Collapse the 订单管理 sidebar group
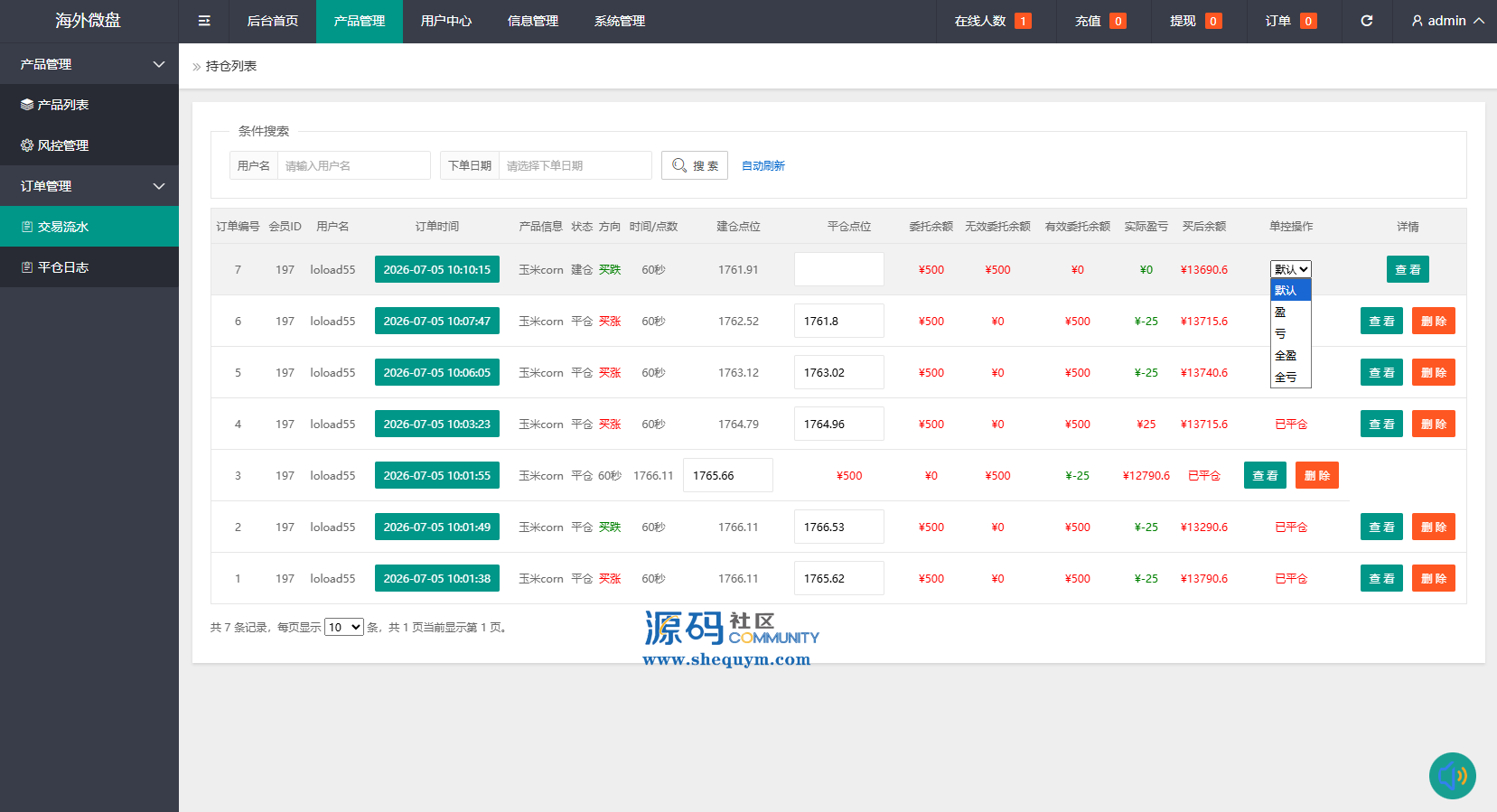This screenshot has height=812, width=1497. tap(89, 186)
